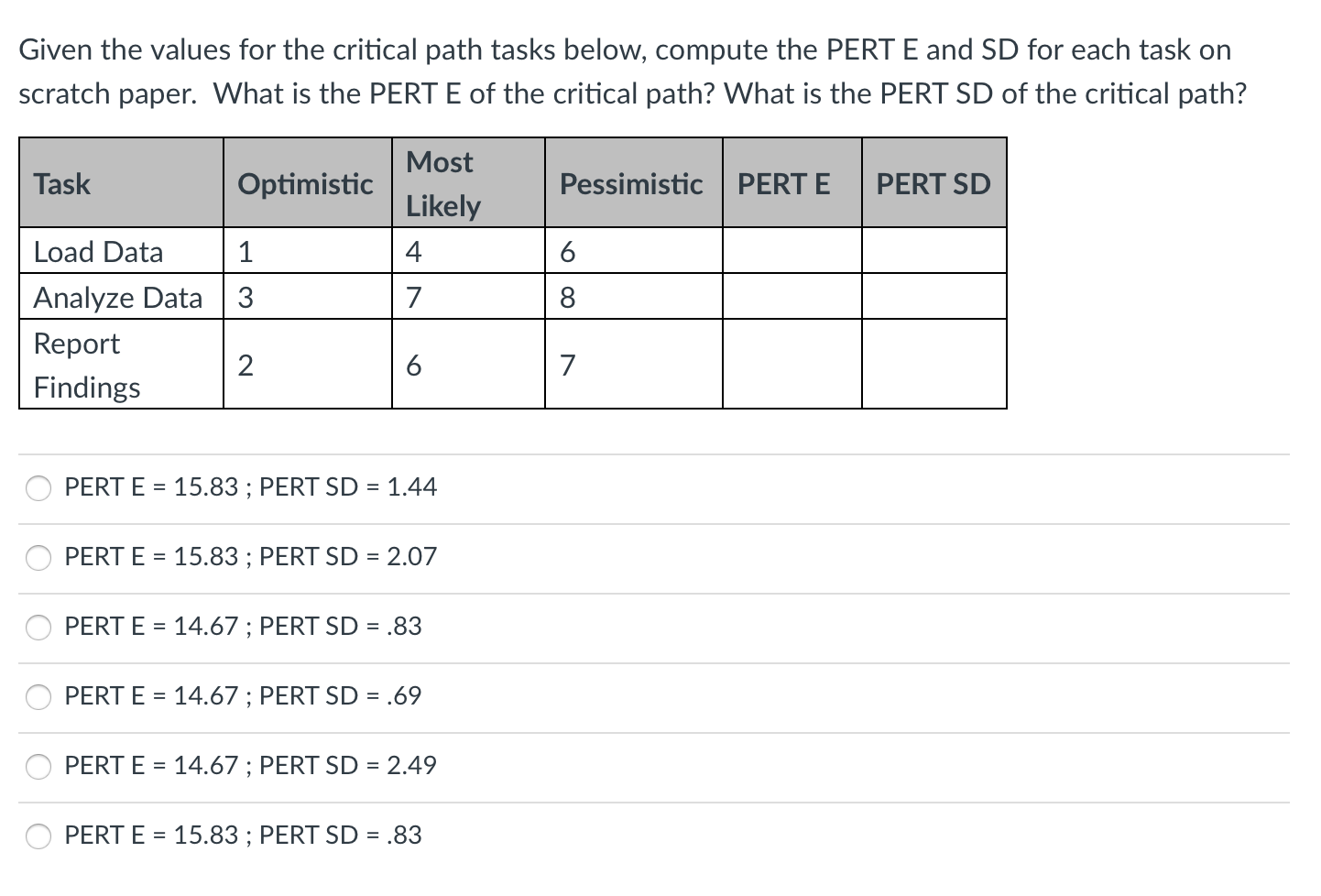
Task: Choose the option PERT E = 14.67 ; PERT SD = 2.49
Action: 38,767
